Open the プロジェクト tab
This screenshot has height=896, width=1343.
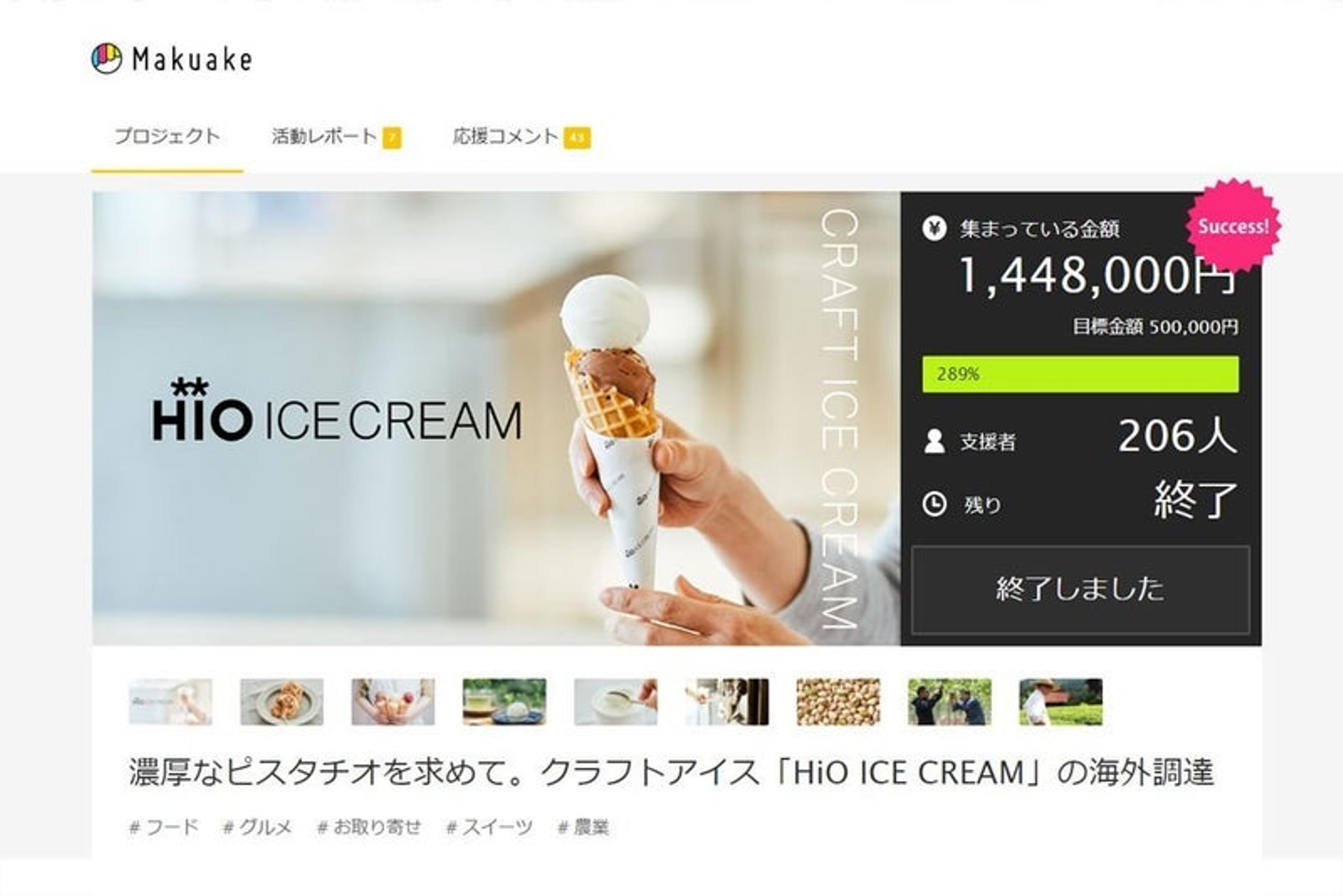pos(167,136)
